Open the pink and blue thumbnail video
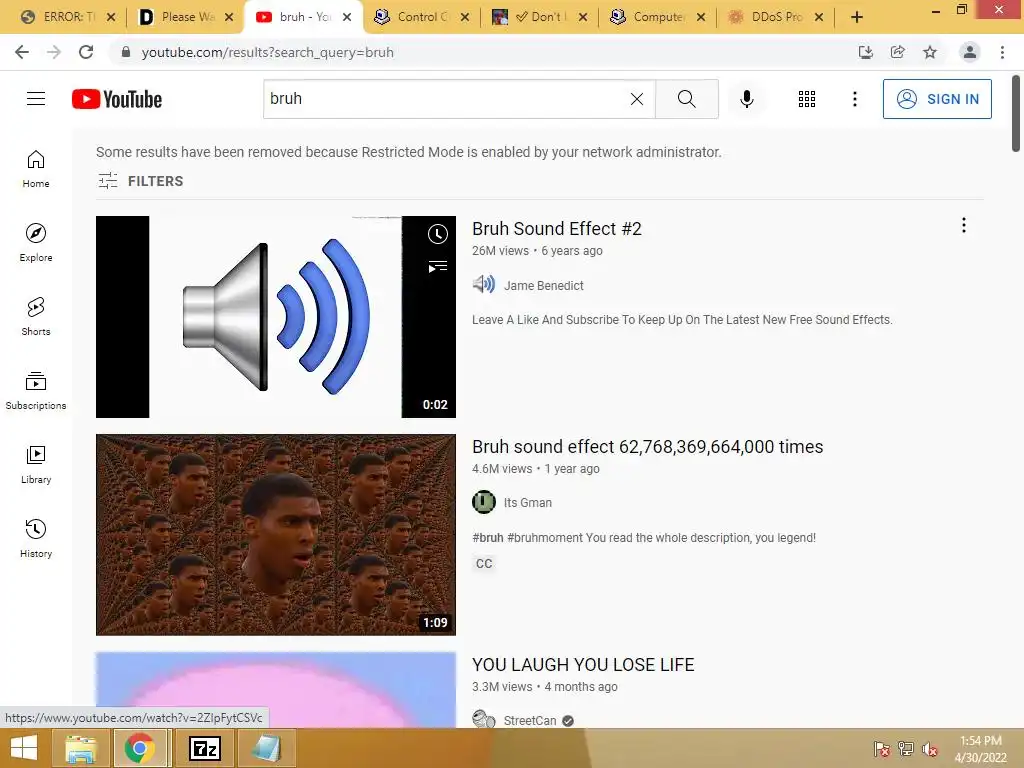The width and height of the screenshot is (1024, 768). pos(276,690)
